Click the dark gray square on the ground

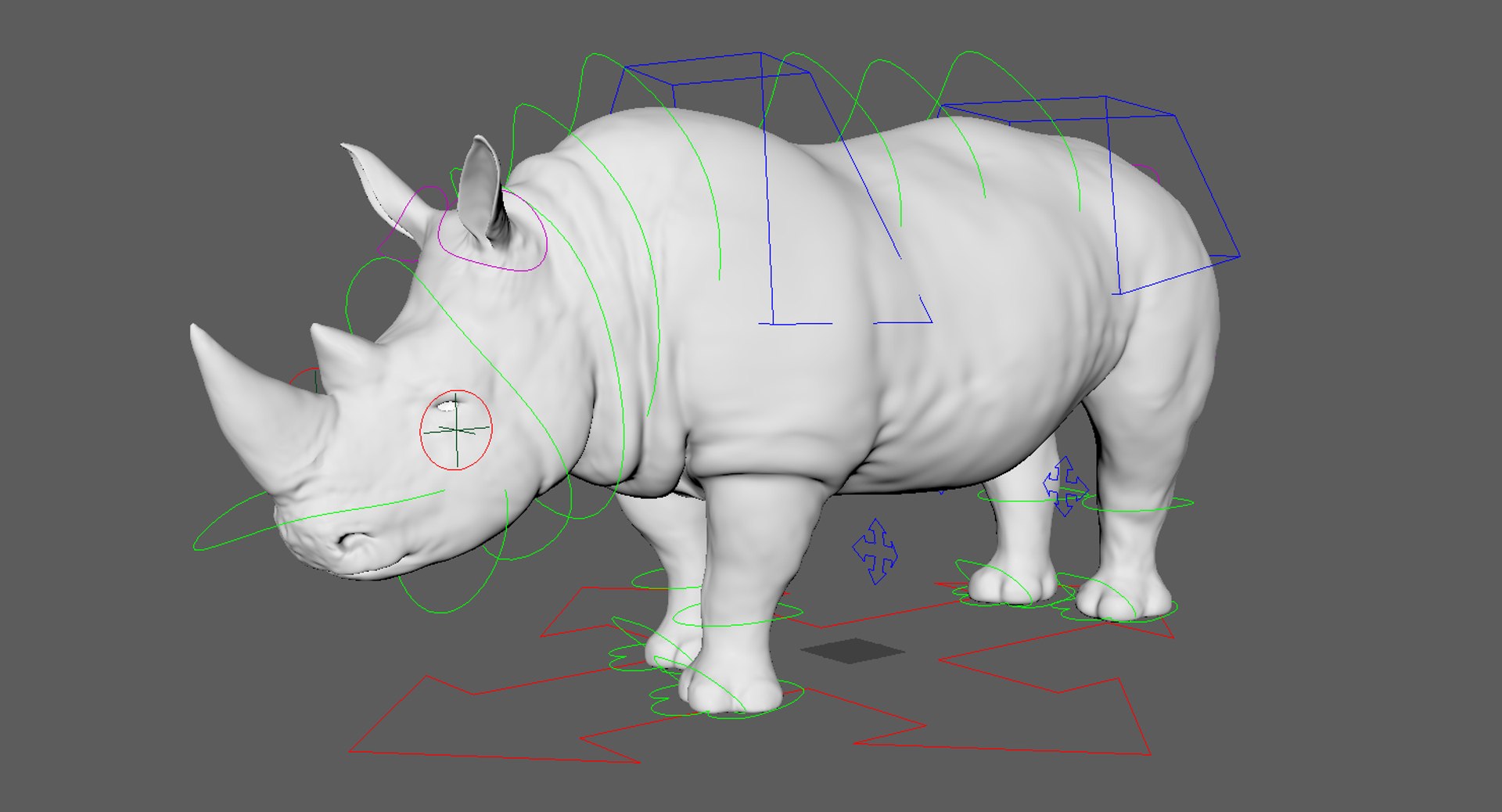(853, 651)
